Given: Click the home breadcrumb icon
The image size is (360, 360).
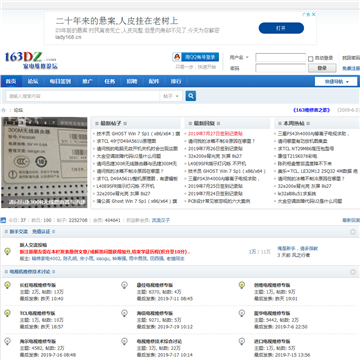Looking at the screenshot, I should pos(3,110).
